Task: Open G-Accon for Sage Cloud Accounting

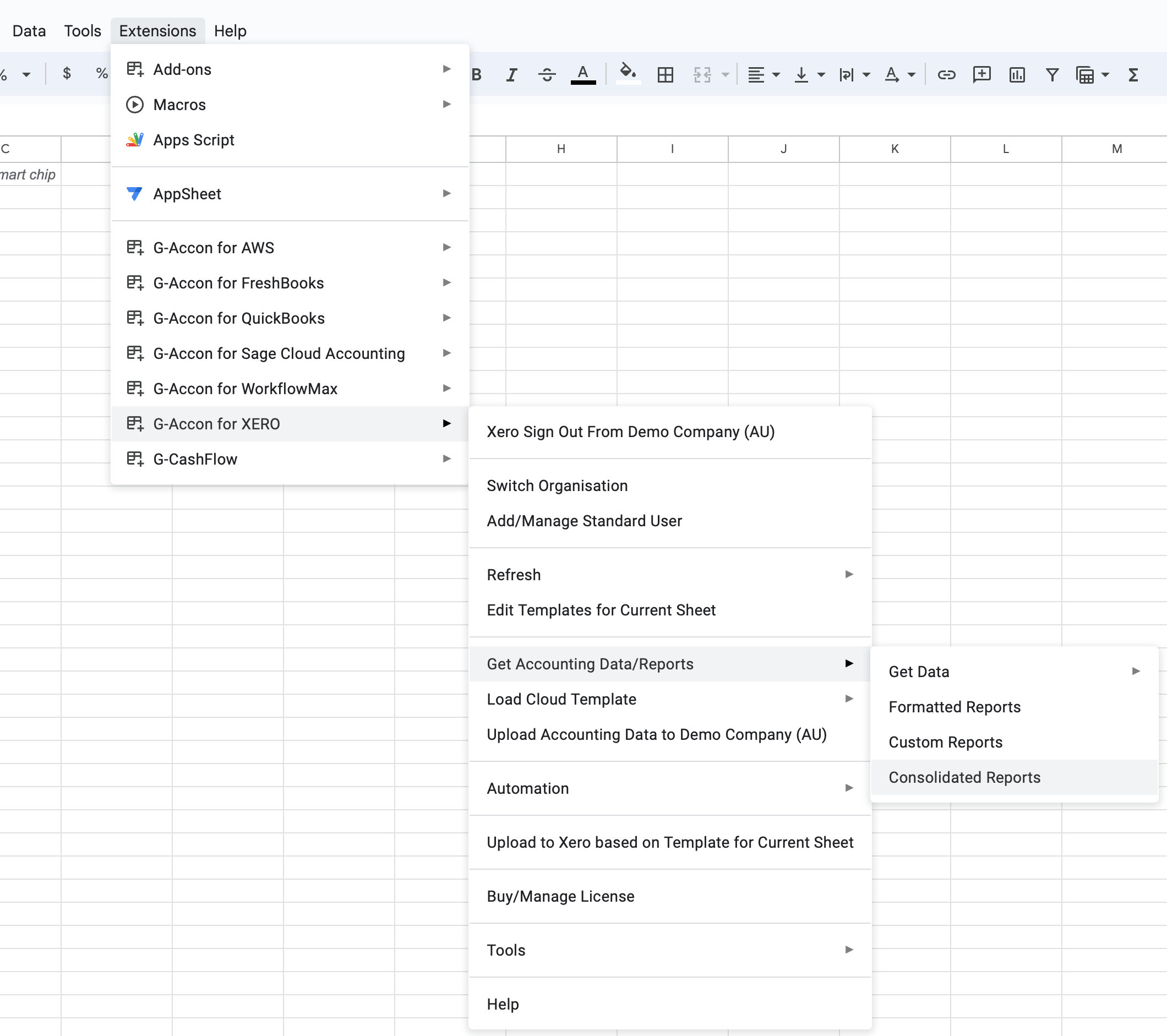Action: point(290,353)
